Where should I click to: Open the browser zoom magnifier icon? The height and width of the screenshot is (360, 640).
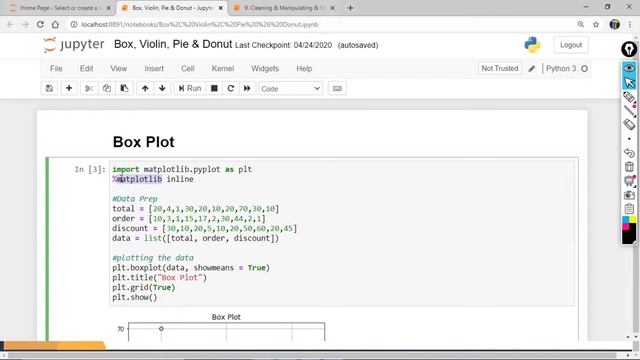tap(580, 24)
